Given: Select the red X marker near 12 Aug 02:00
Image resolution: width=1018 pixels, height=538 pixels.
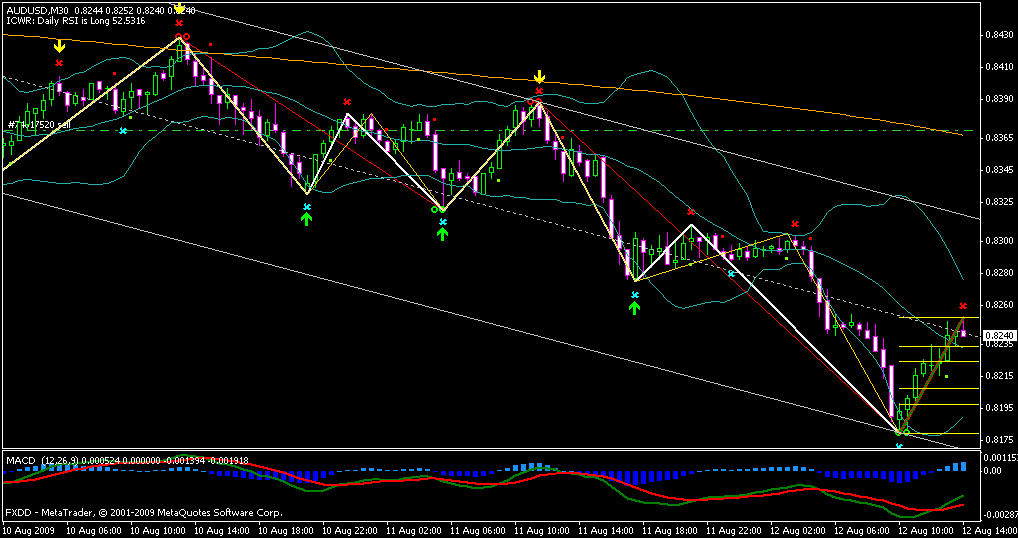Looking at the screenshot, I should [x=794, y=224].
